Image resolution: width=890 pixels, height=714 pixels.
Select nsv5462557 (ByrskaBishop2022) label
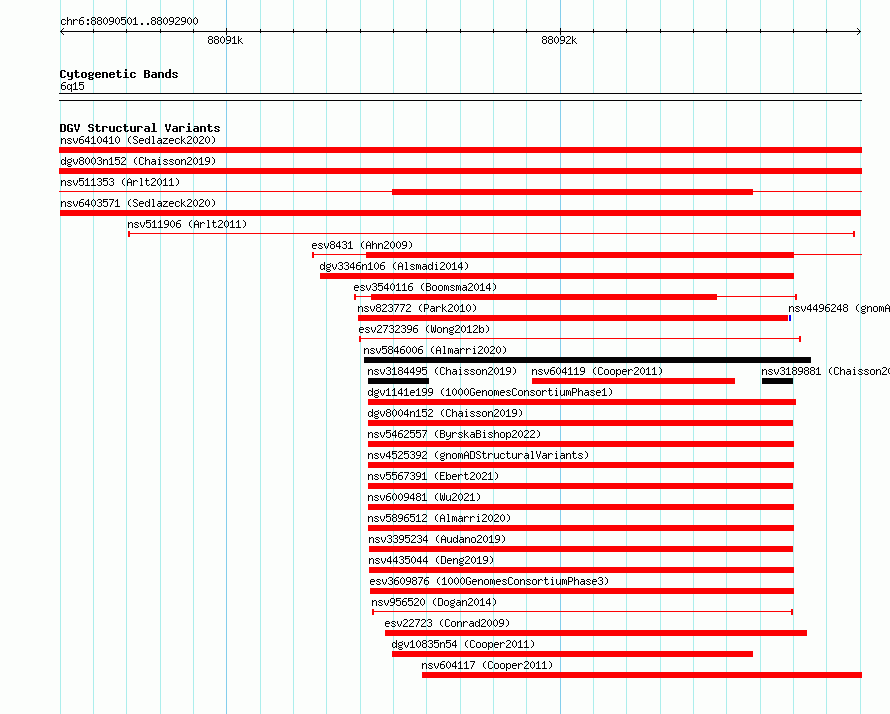[x=454, y=434]
